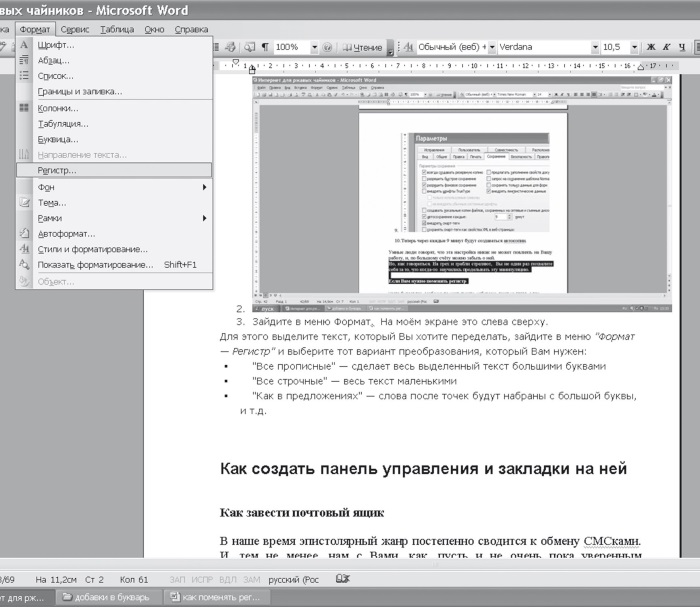Click the zoom percentage field
Viewport: 700px width, 607px height.
click(292, 47)
